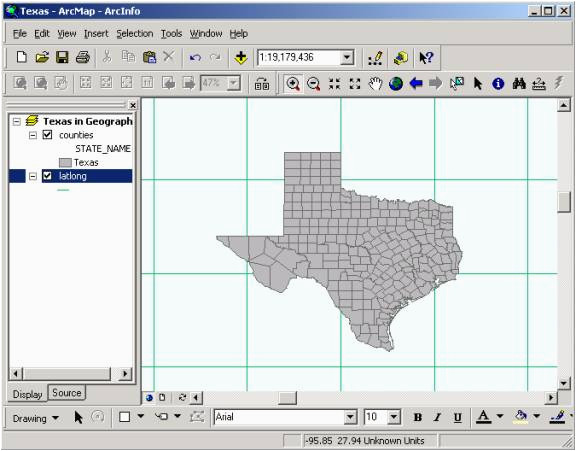The image size is (576, 451).
Task: Click the Save disk icon
Action: (x=62, y=57)
